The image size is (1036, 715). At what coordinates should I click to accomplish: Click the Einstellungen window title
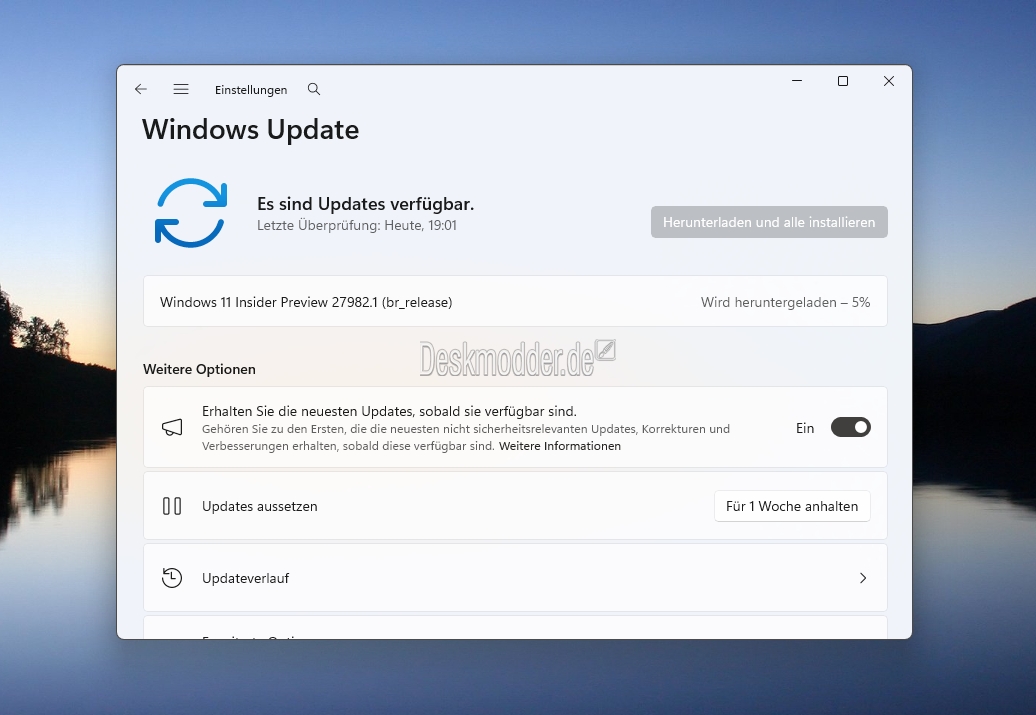pos(251,90)
